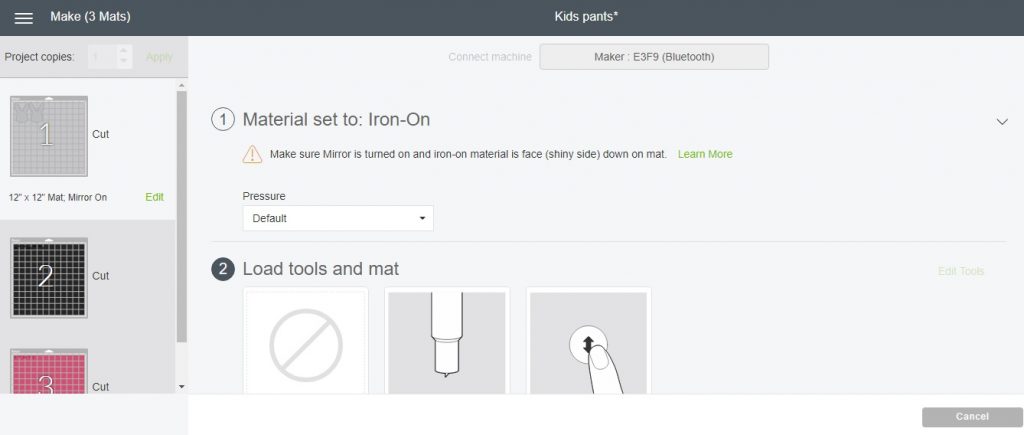The width and height of the screenshot is (1024, 435).
Task: Click step 1 circle indicator
Action: coord(223,120)
